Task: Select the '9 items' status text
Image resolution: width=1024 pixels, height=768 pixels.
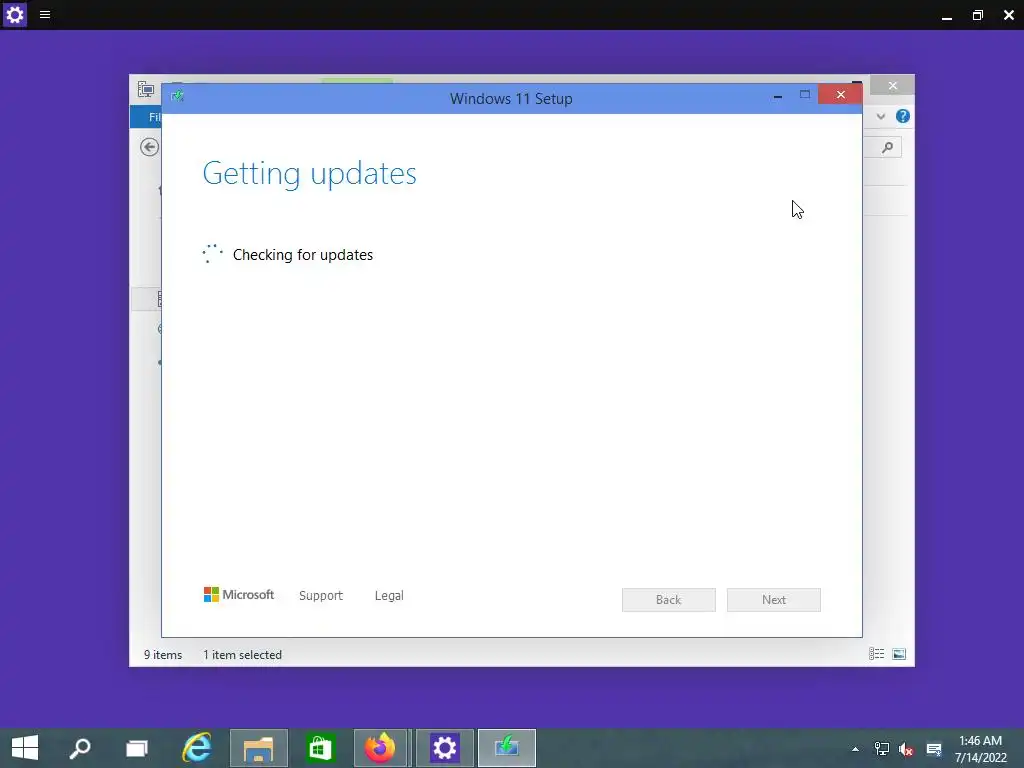Action: coord(163,654)
